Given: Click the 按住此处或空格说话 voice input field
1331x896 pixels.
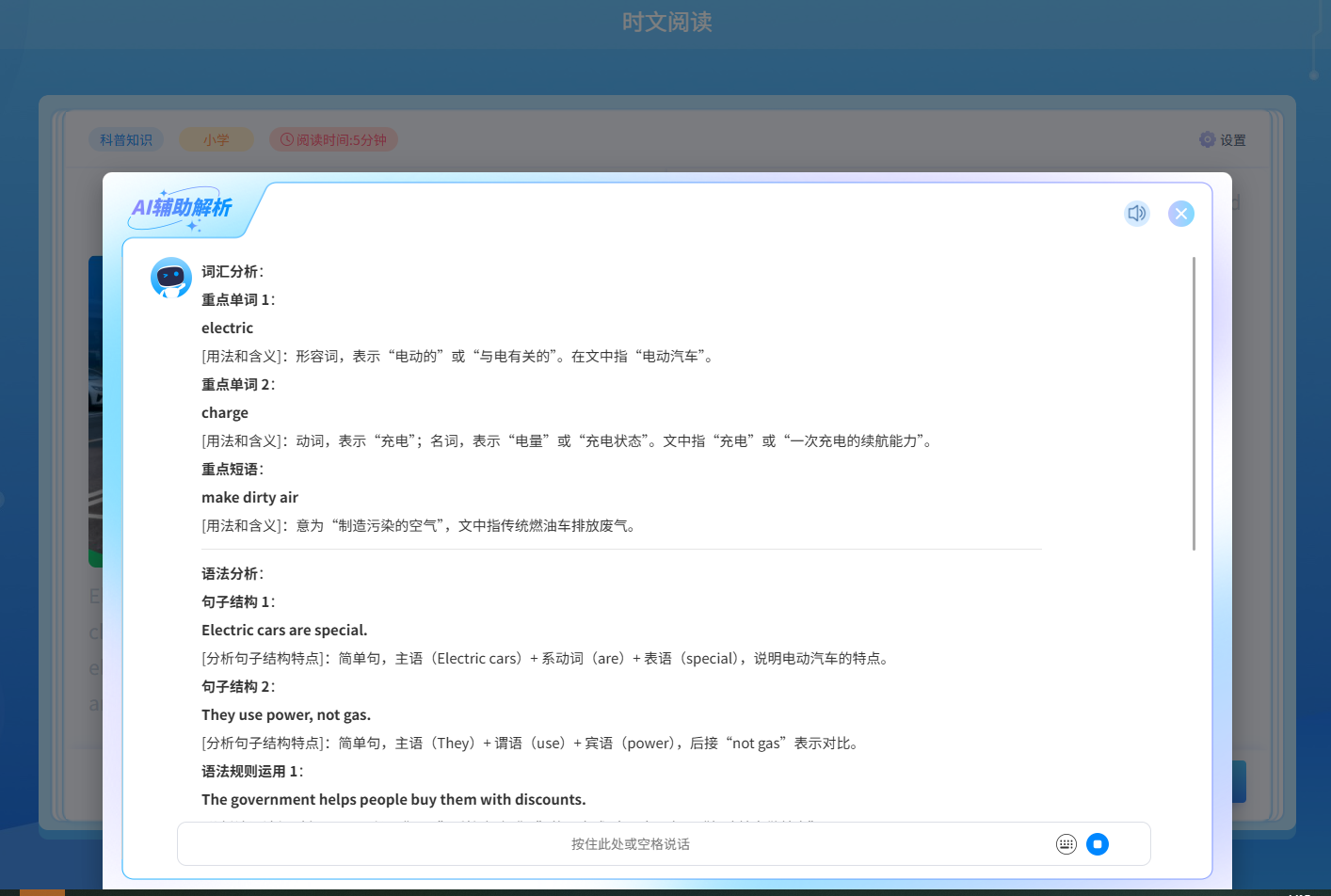Looking at the screenshot, I should 630,844.
